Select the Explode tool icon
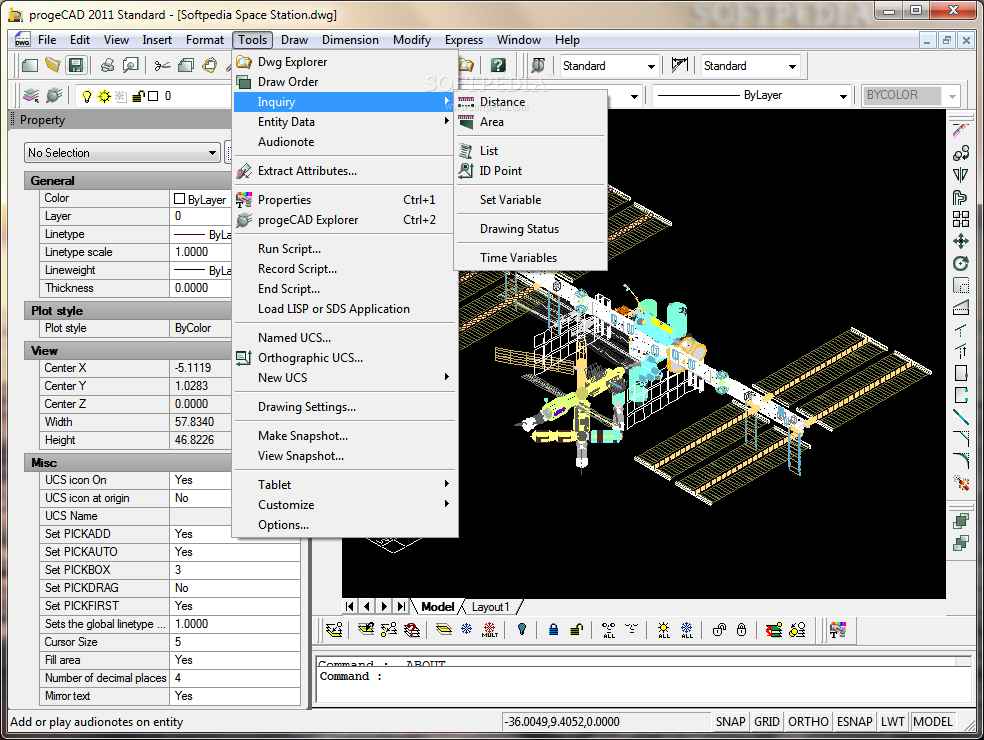Viewport: 984px width, 740px height. click(x=961, y=483)
